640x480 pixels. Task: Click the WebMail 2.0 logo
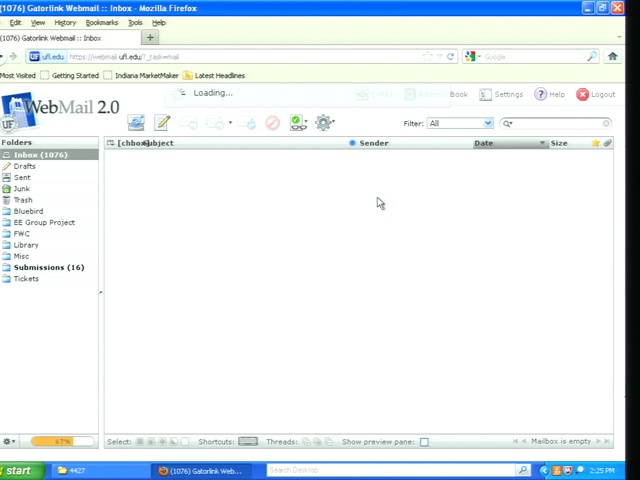60,111
